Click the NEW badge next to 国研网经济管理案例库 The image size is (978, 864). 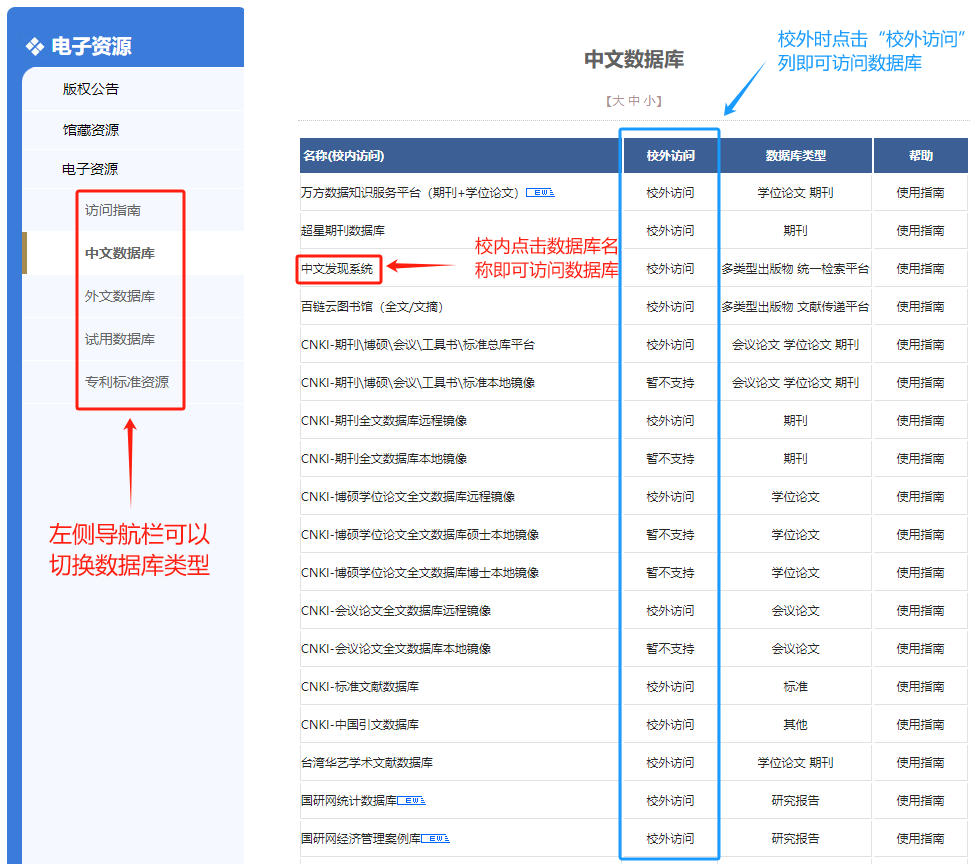436,838
